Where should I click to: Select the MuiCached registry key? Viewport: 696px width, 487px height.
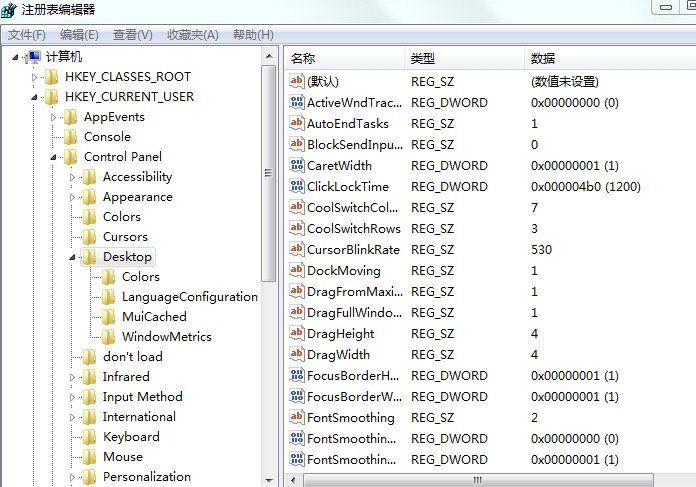coord(154,317)
